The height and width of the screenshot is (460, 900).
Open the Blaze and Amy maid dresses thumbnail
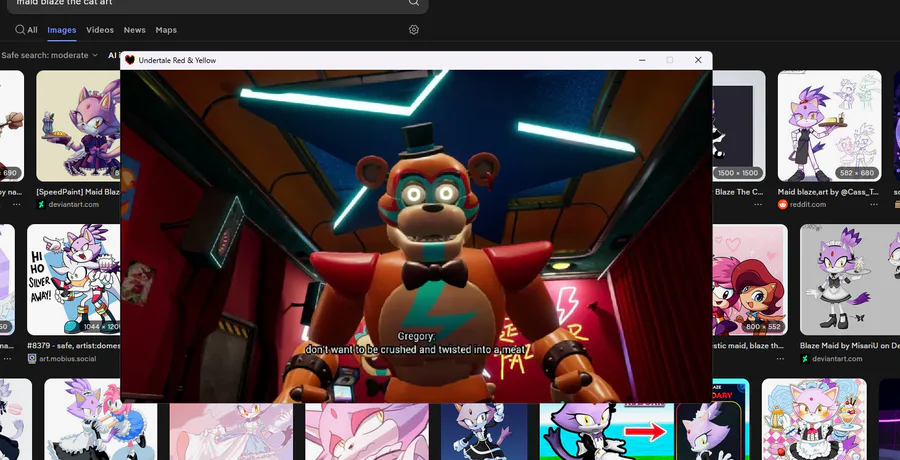(x=100, y=419)
